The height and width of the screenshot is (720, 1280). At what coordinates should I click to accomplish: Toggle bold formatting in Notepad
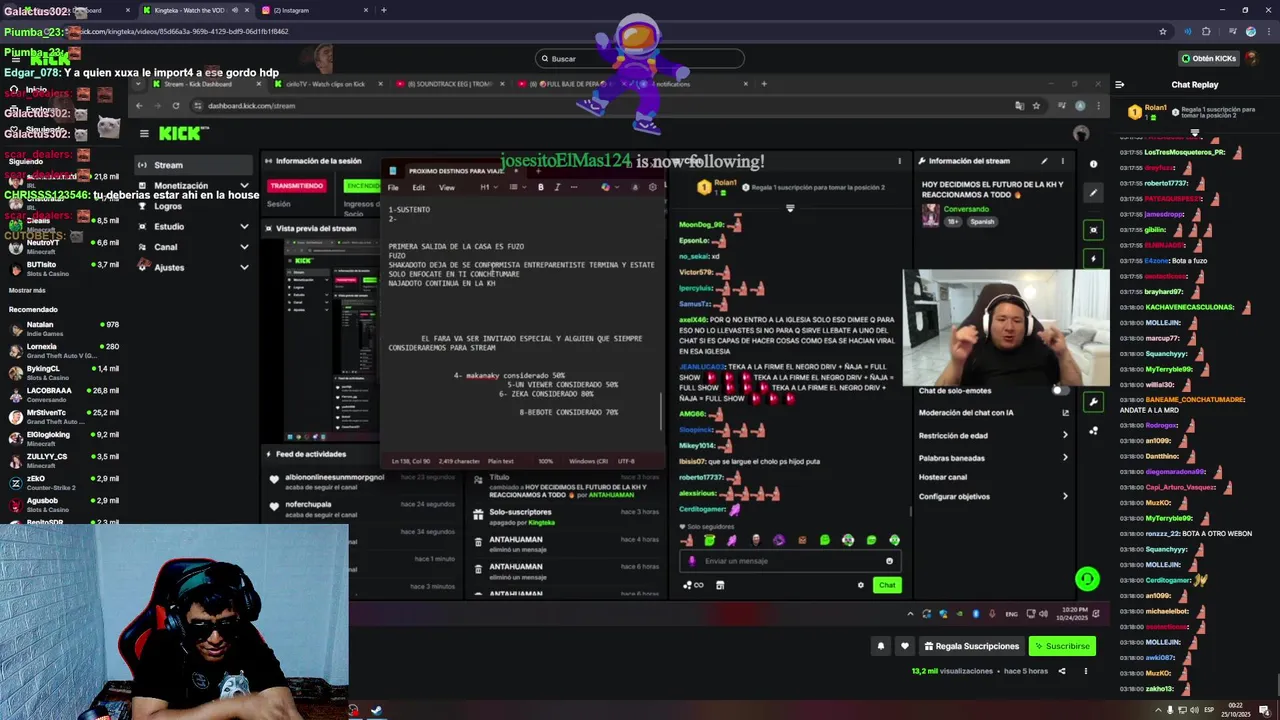[x=541, y=187]
